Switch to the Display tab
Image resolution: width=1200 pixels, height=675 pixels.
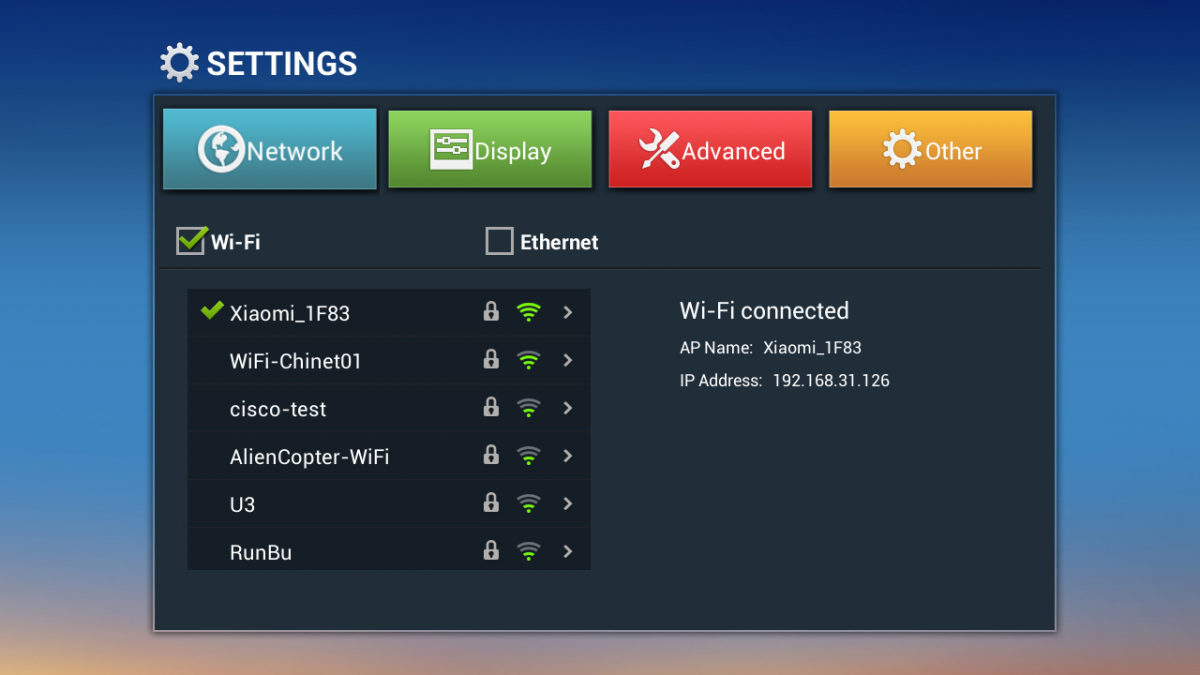[x=490, y=150]
